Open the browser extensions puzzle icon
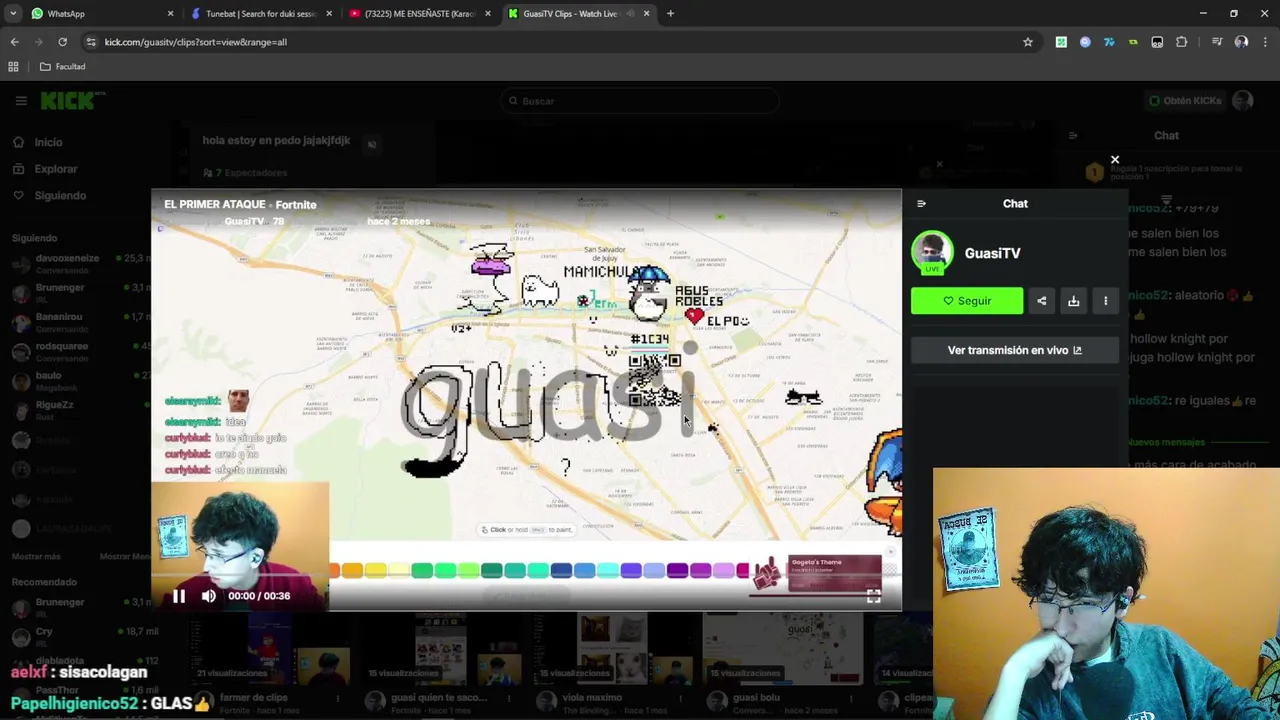1280x720 pixels. 1181,42
